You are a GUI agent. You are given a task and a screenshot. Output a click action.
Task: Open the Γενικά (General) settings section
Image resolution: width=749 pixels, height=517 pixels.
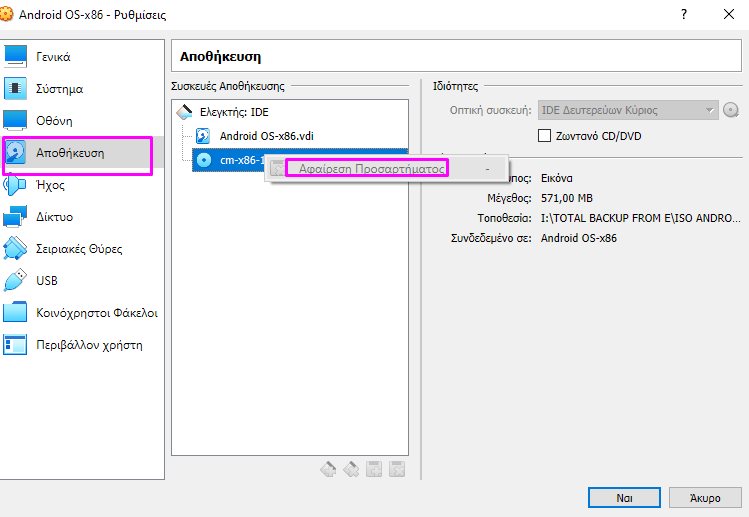(52, 57)
